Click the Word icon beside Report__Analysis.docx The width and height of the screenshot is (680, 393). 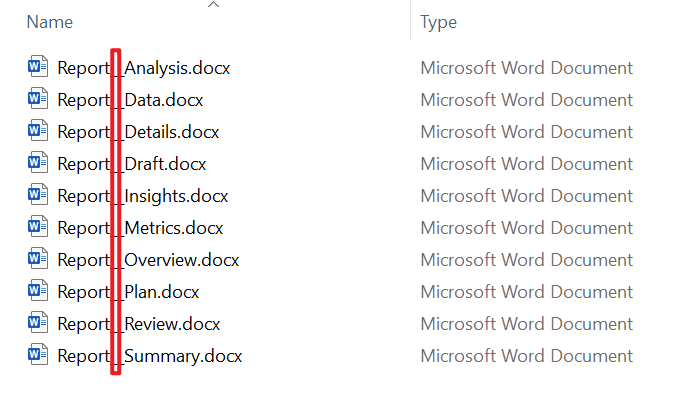[38, 66]
